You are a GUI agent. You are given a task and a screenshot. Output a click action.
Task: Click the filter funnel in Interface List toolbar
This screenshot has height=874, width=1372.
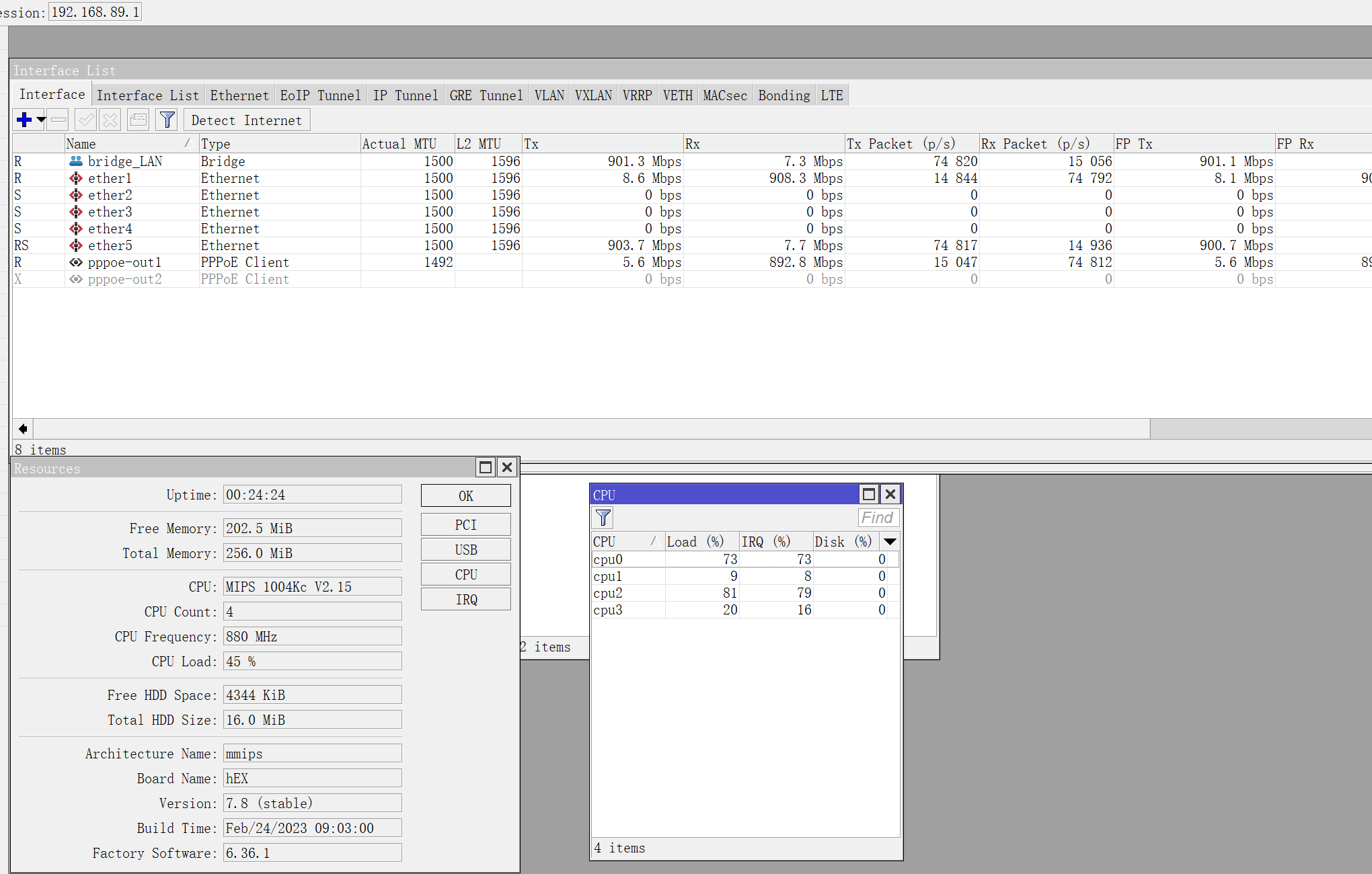[167, 120]
